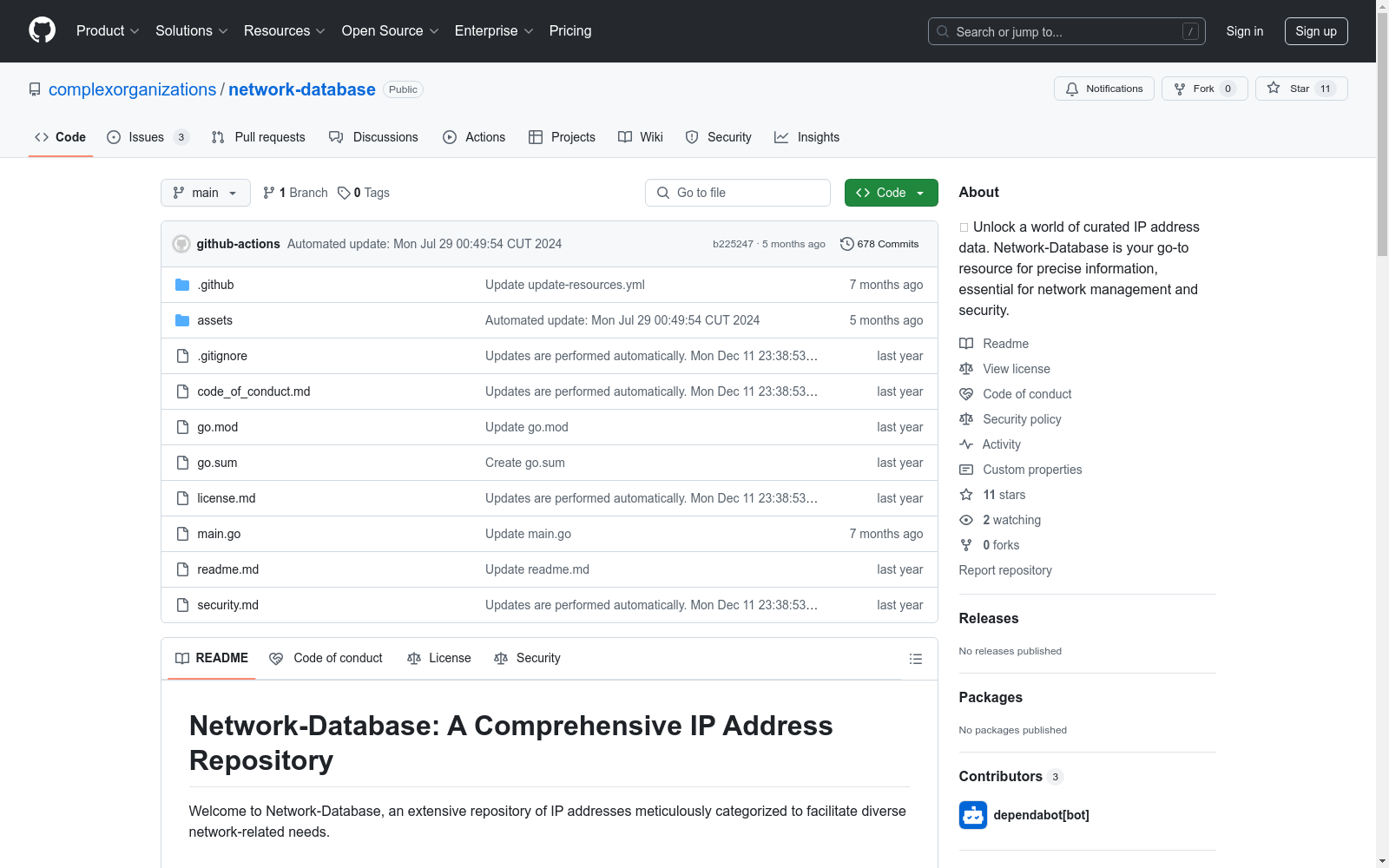Viewport: 1389px width, 868px height.
Task: Expand the Resources menu
Action: pos(285,31)
